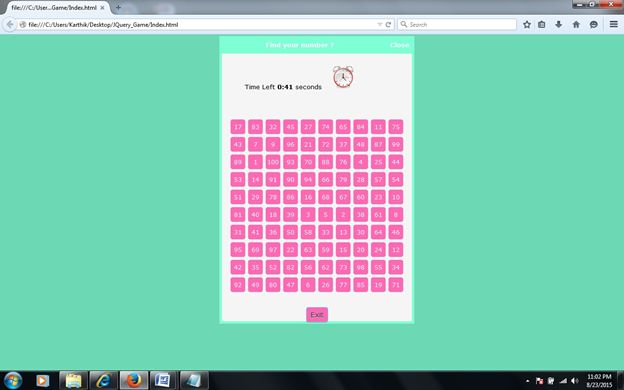This screenshot has height=390, width=624.
Task: Switch to Firefox in the taskbar
Action: point(134,380)
